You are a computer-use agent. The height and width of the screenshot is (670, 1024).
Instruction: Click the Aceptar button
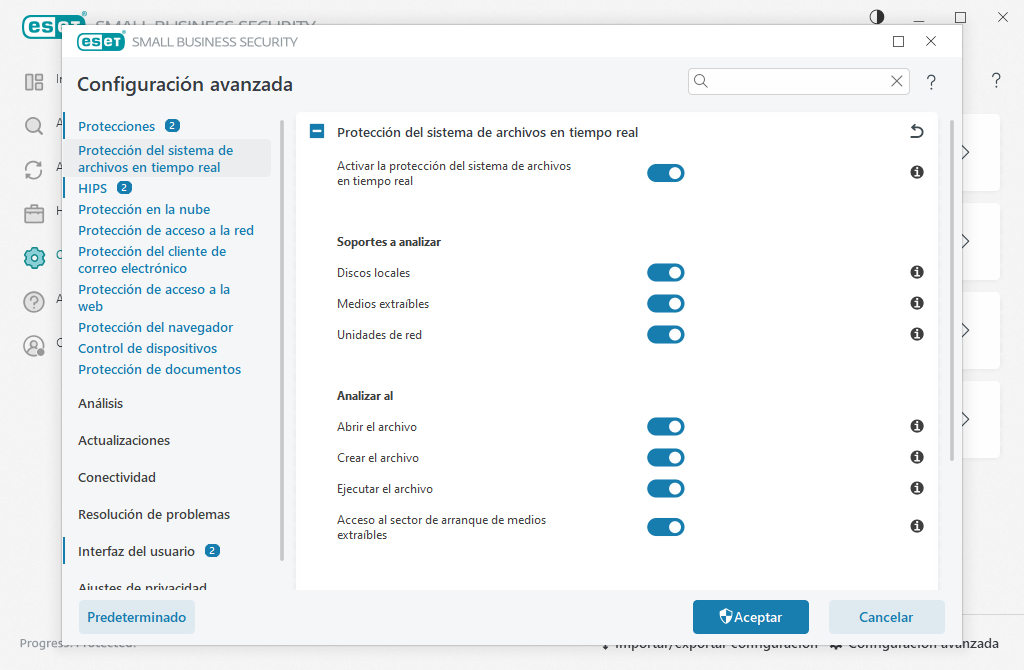click(750, 617)
